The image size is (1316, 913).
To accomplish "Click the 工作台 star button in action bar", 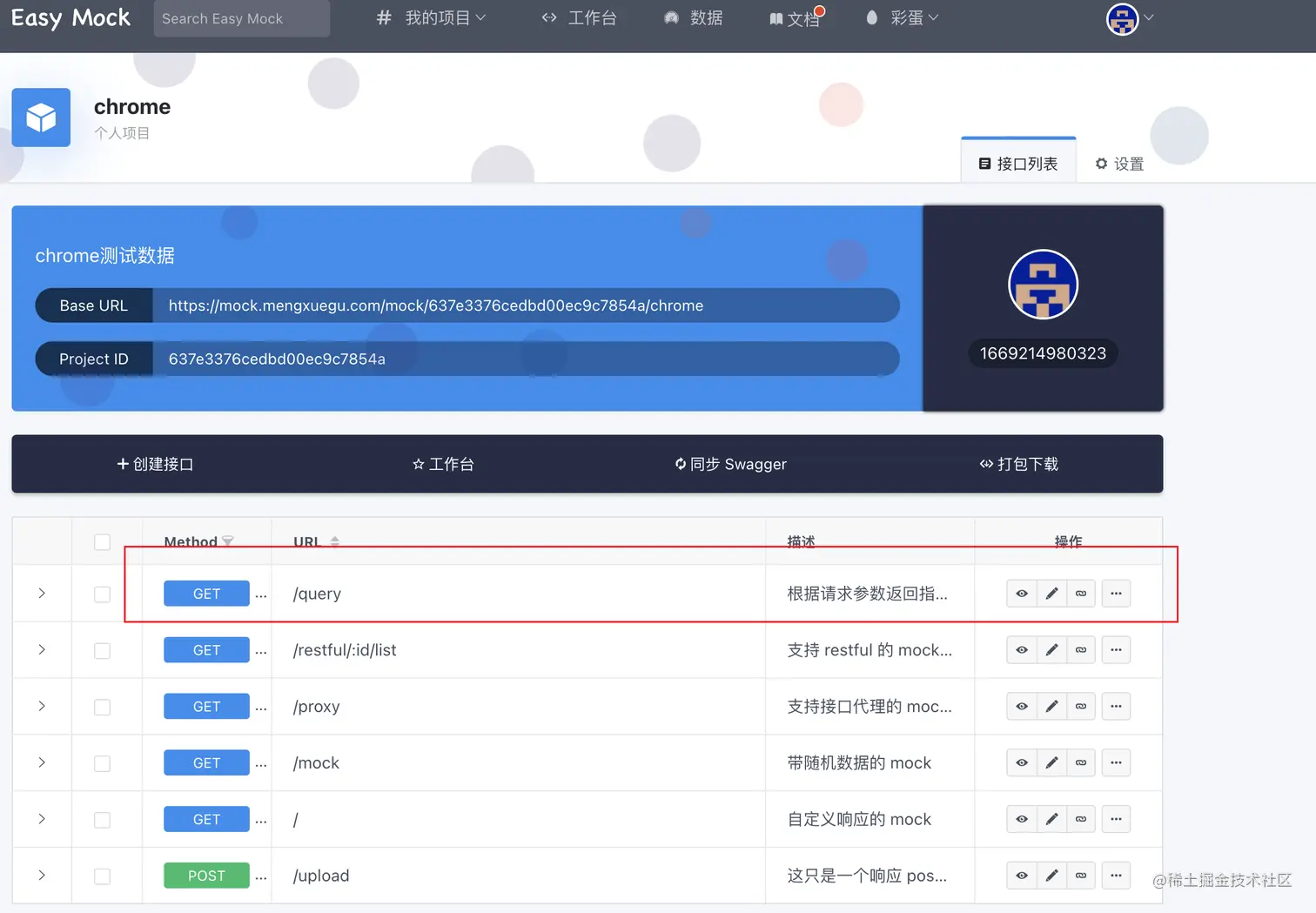I will pos(443,464).
